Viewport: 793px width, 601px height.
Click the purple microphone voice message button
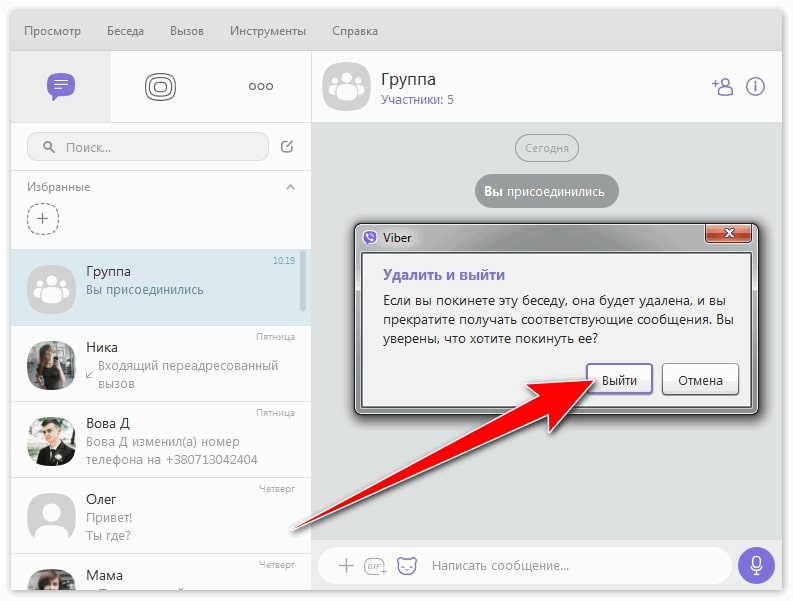756,565
